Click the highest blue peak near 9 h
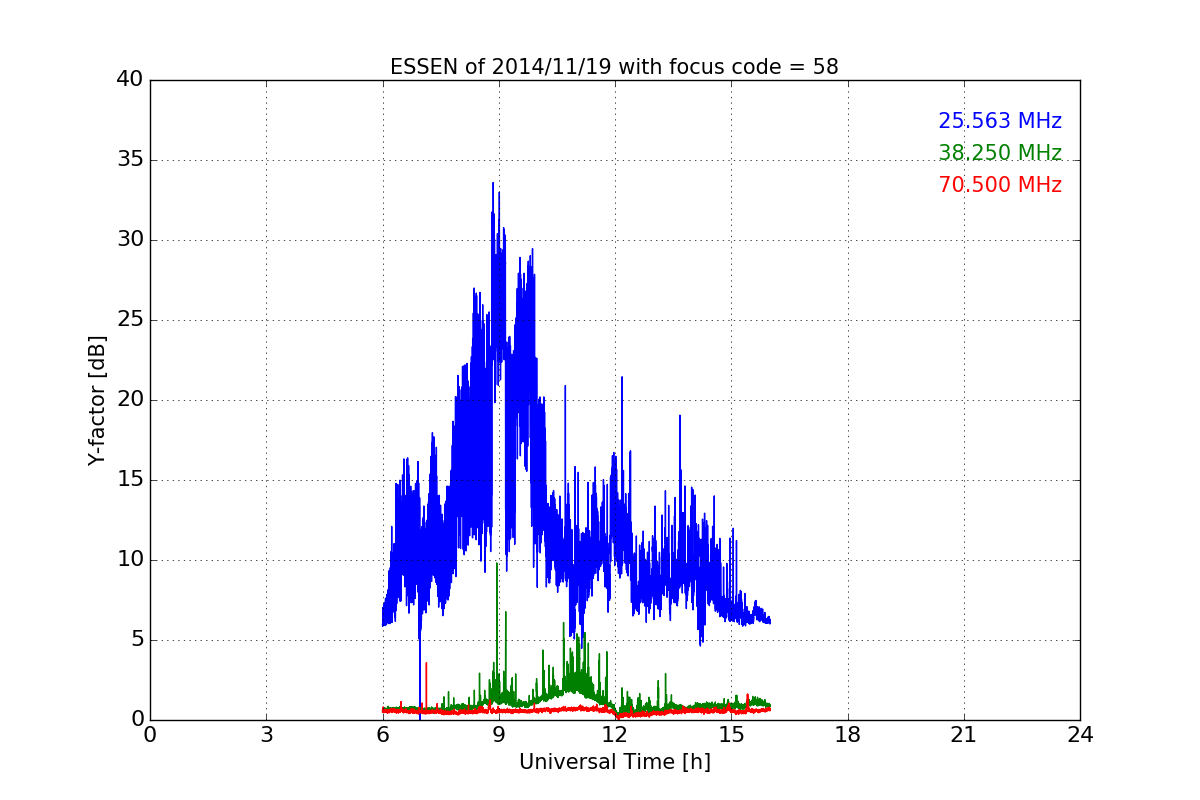This screenshot has height=800, width=1200. coord(493,184)
